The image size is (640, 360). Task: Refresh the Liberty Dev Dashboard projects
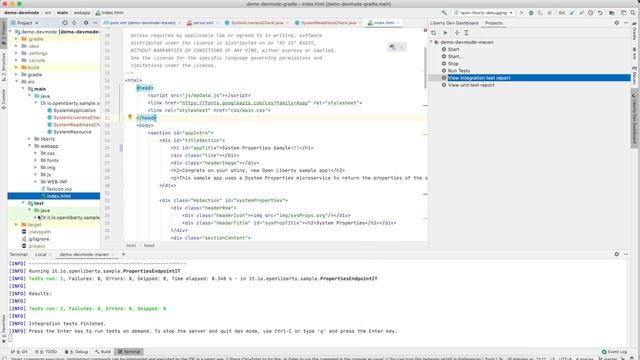433,33
